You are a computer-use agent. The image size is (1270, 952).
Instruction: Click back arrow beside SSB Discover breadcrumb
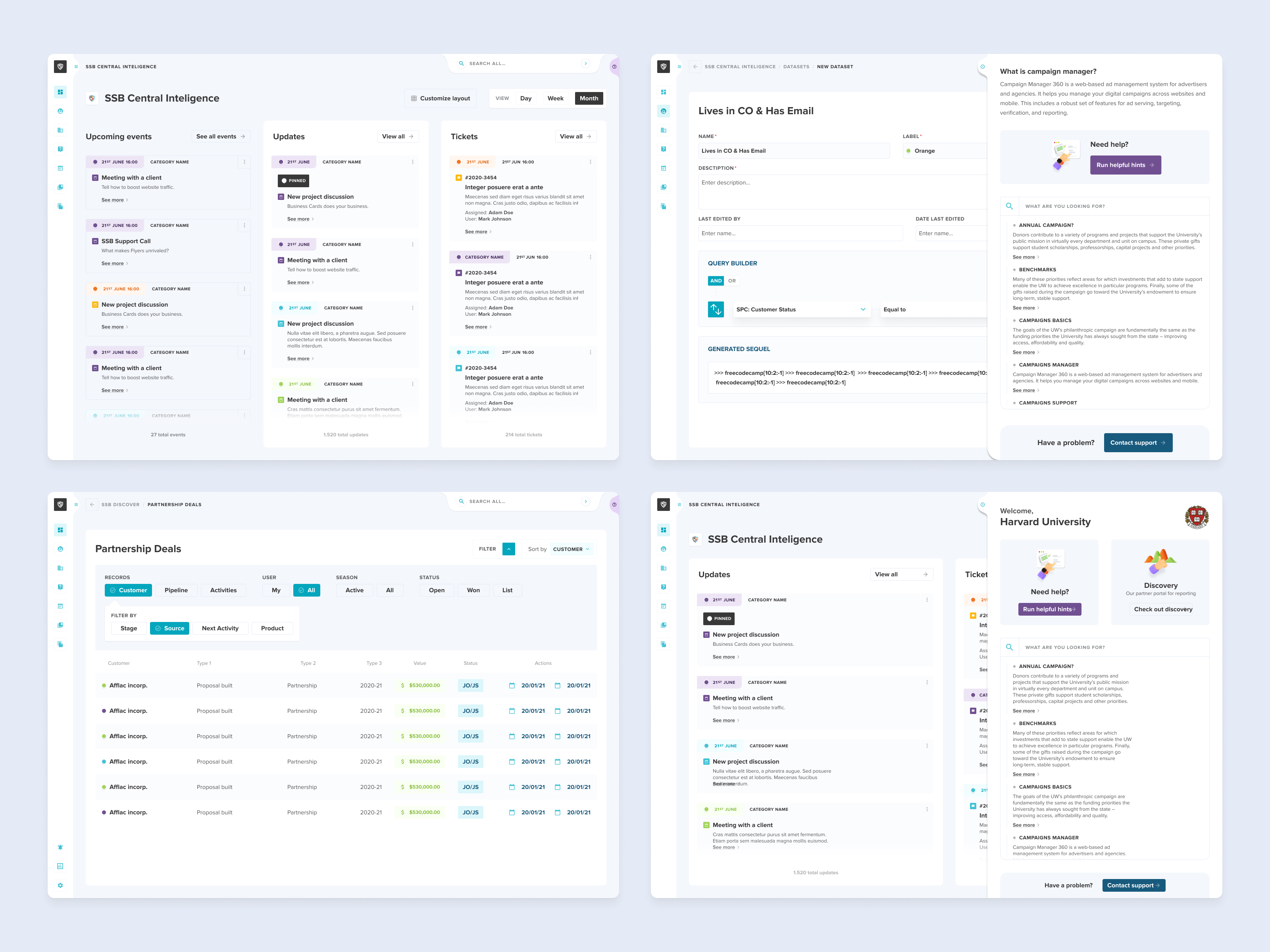92,505
